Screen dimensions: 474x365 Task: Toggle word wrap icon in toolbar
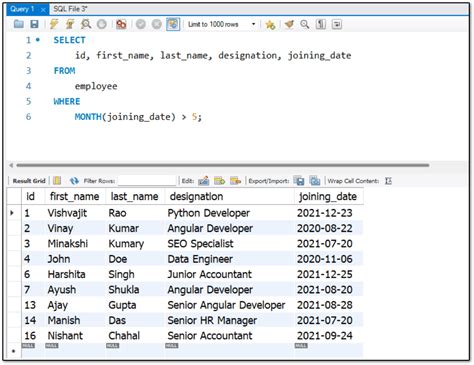(337, 24)
